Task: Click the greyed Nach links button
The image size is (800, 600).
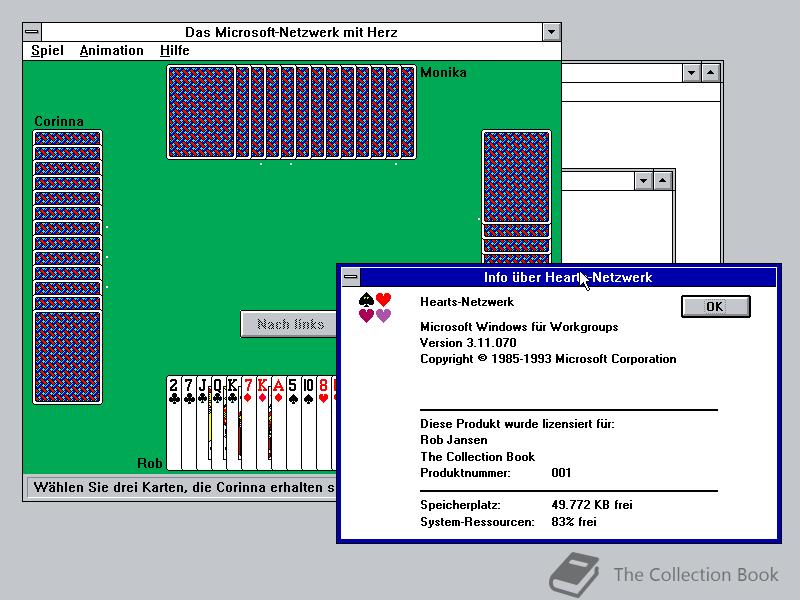Action: click(x=289, y=324)
